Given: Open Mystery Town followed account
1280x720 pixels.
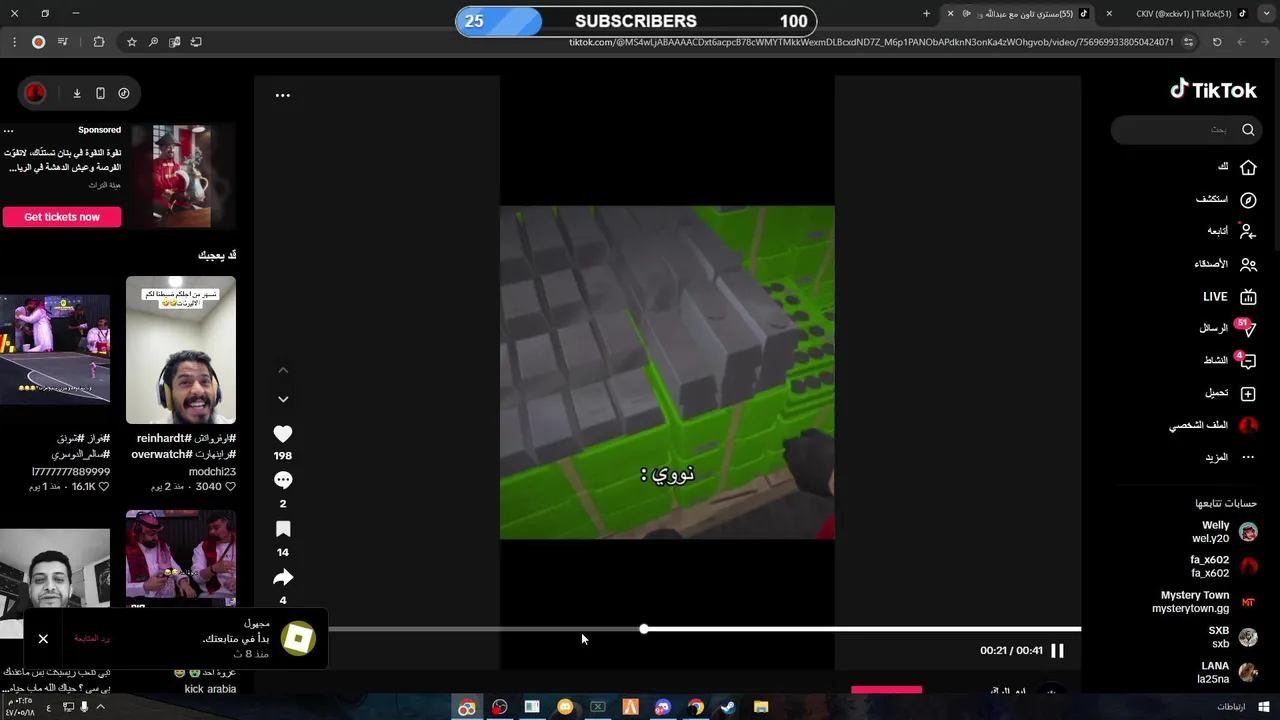Looking at the screenshot, I should tap(1204, 602).
